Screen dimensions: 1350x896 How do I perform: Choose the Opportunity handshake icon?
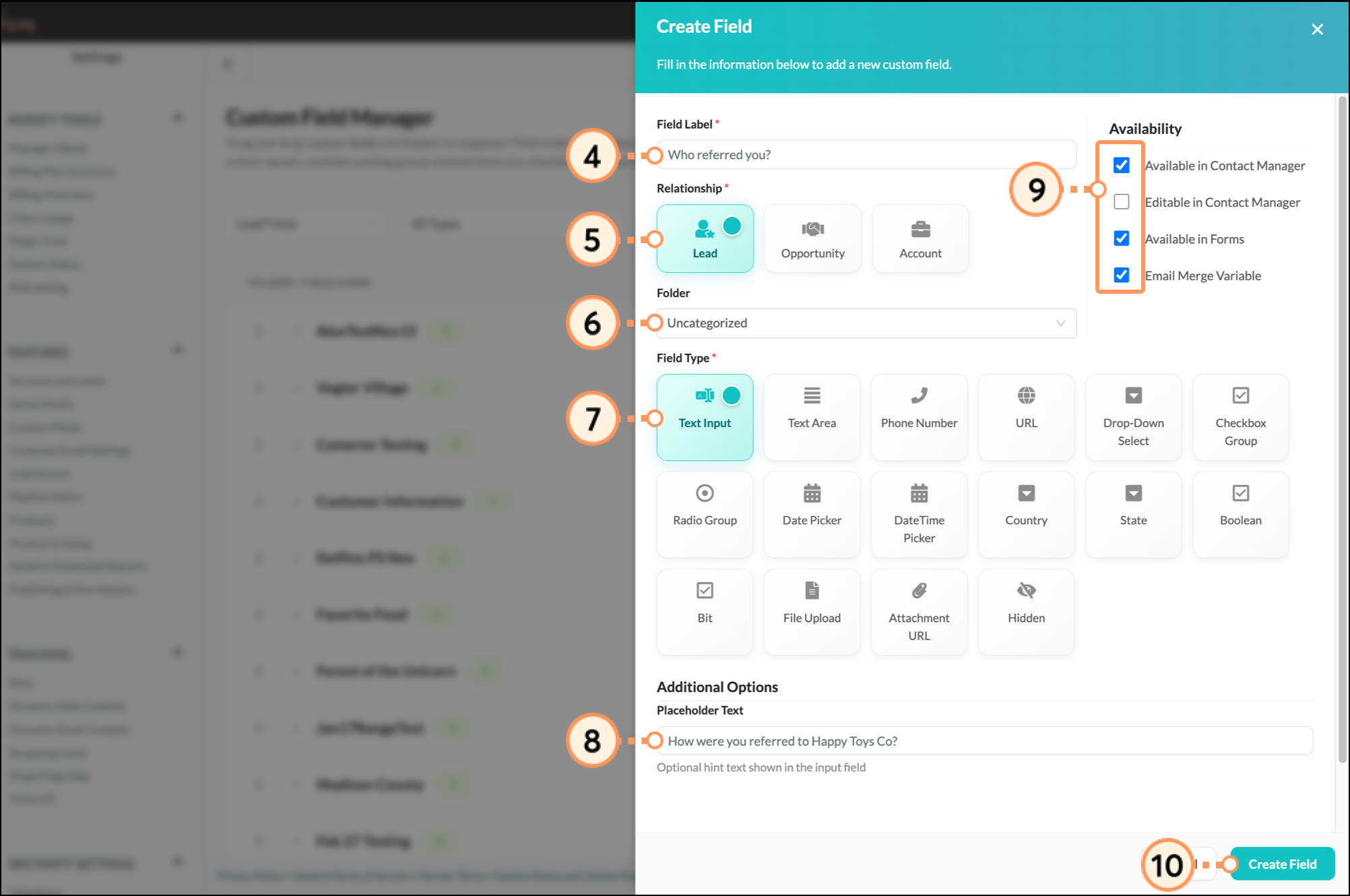coord(812,229)
